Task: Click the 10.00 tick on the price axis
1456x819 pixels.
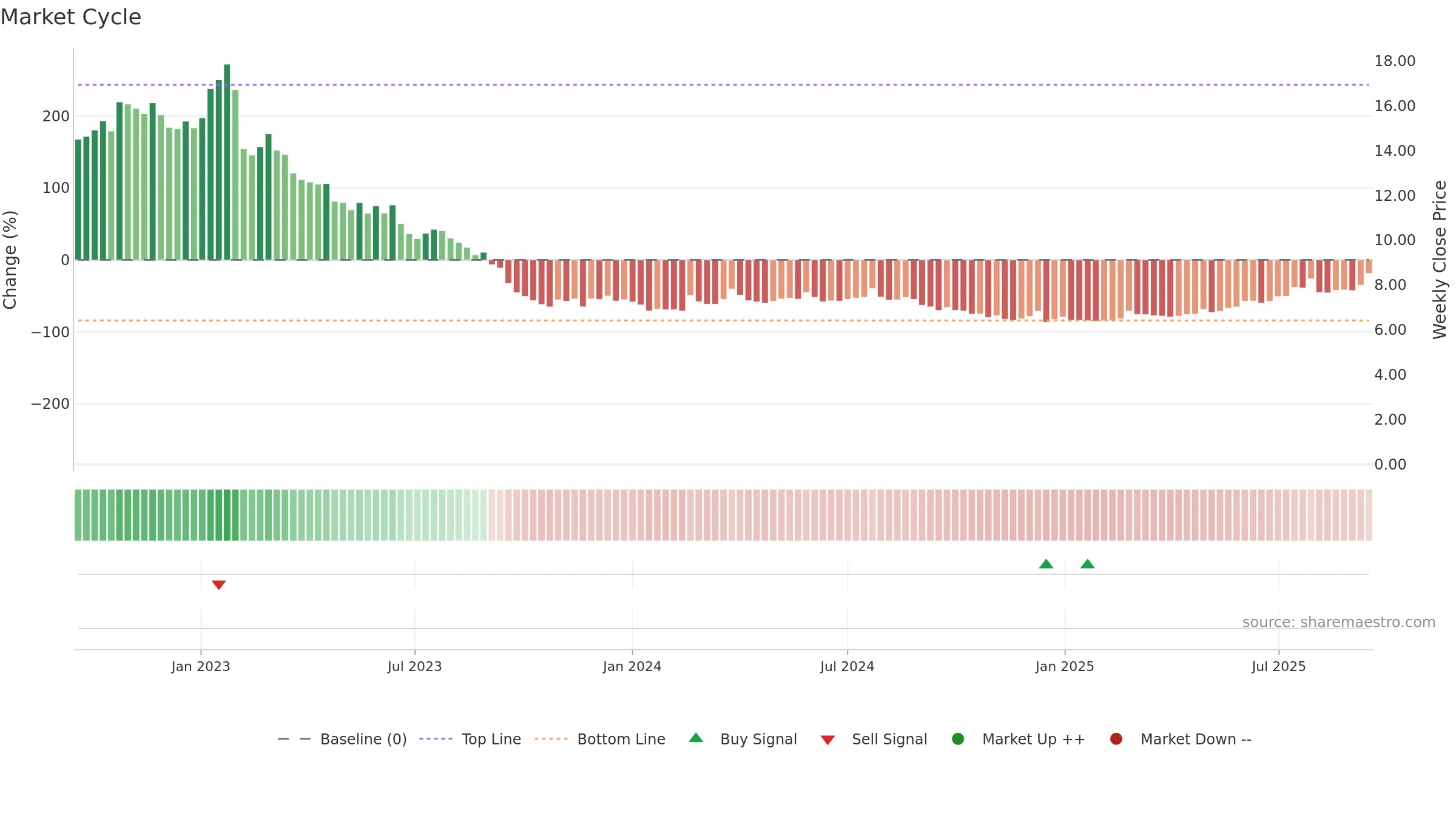Action: pos(1395,240)
